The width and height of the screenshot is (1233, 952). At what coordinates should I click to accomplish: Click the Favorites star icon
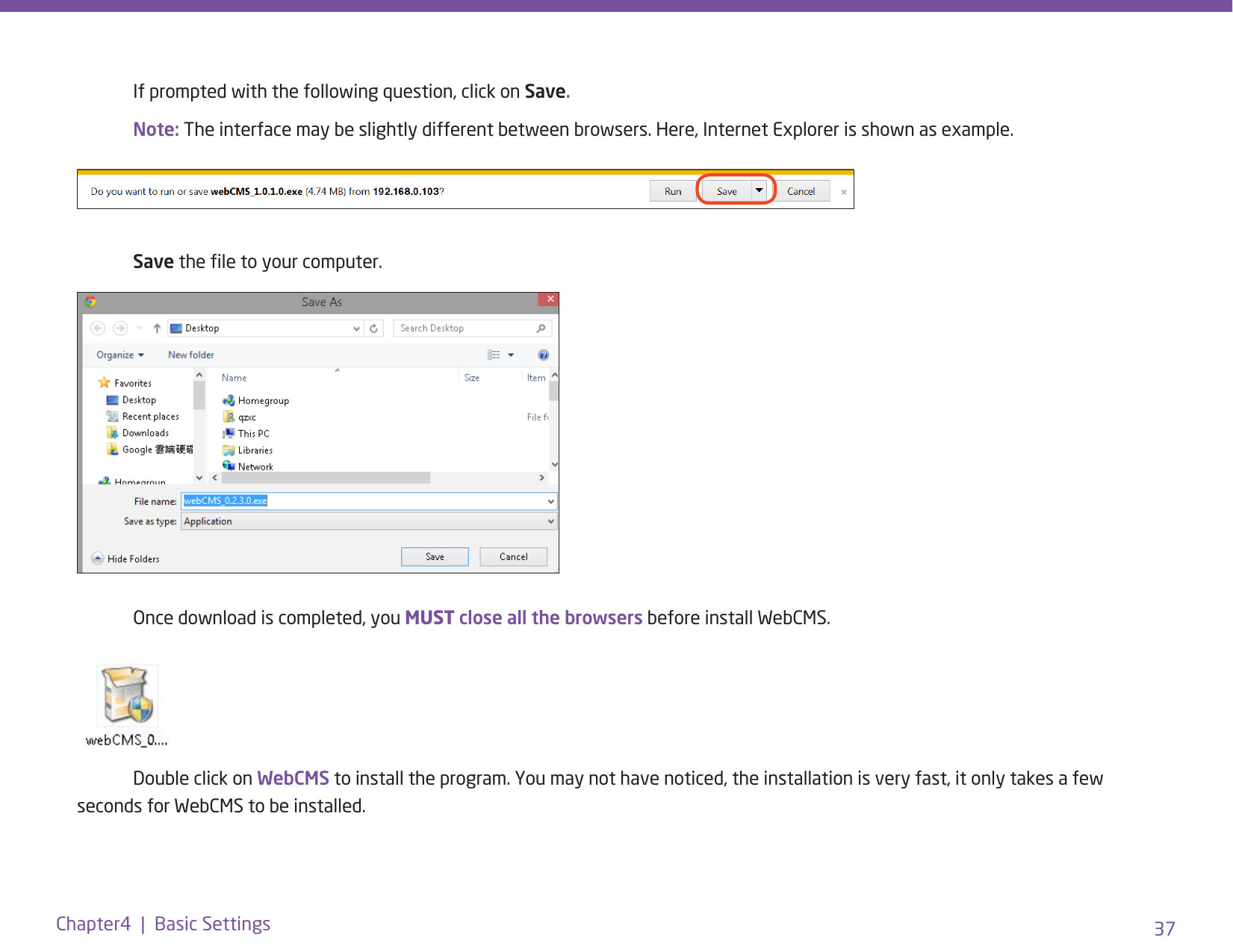click(105, 382)
